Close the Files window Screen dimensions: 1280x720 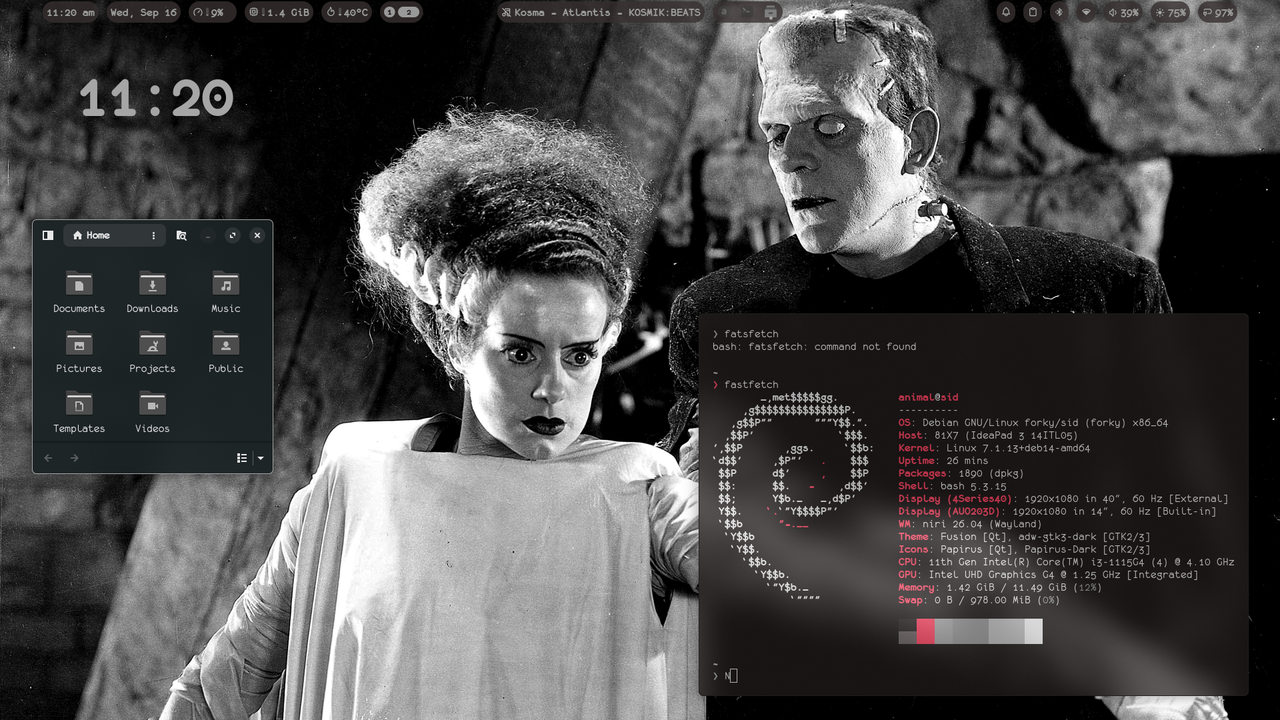(257, 235)
